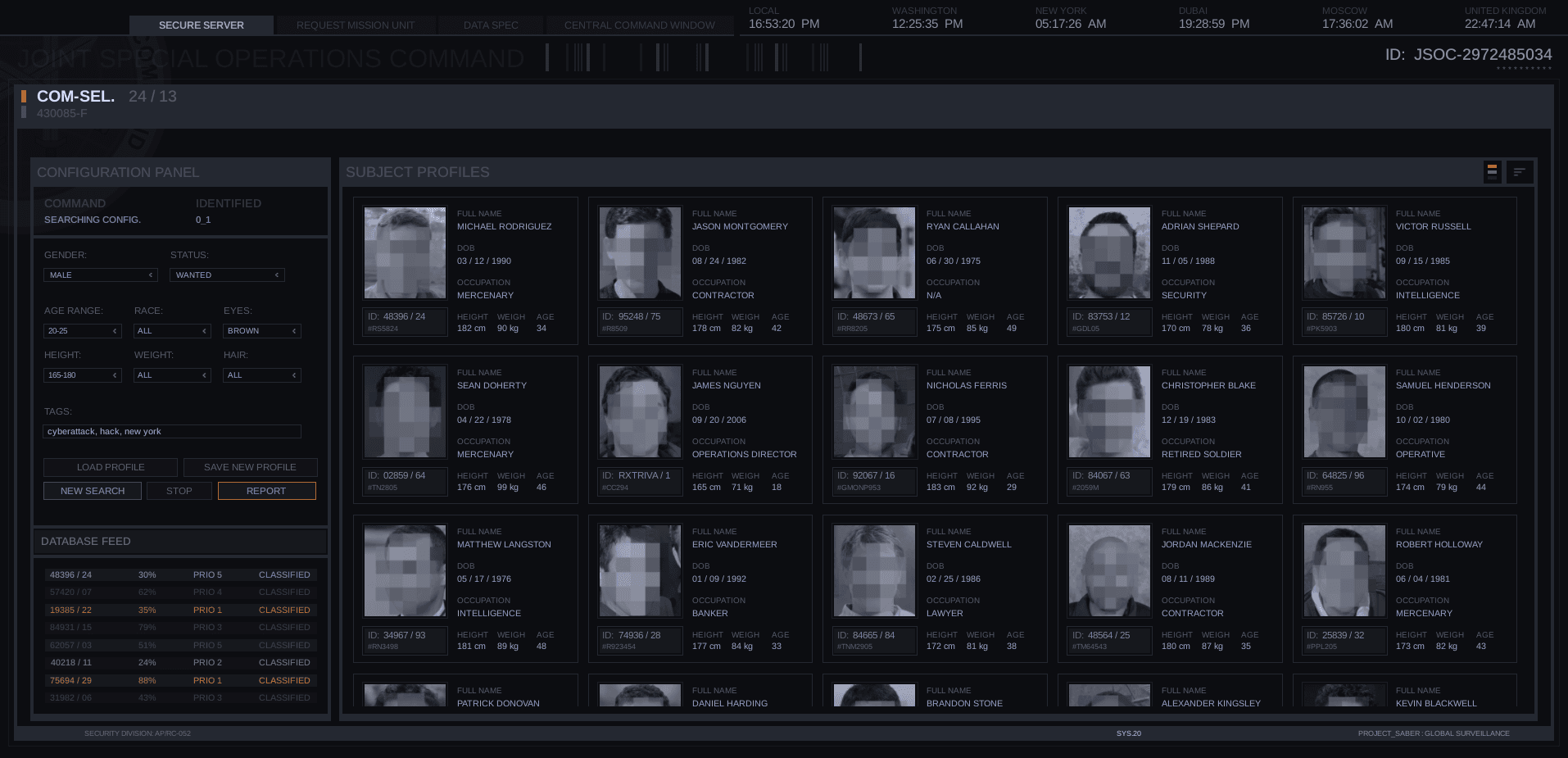
Task: Select Michael Rodriguez's photo thumbnail
Action: [405, 252]
